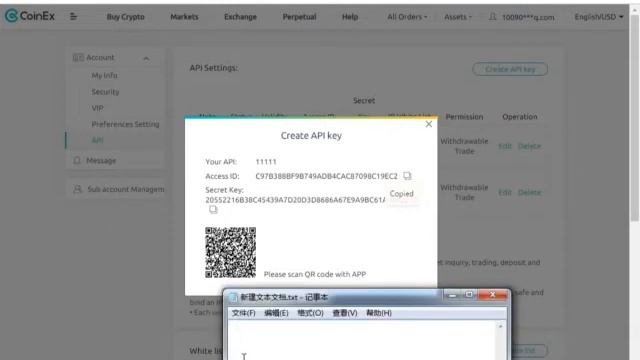Viewport: 640px width, 360px height.
Task: Click the API name 11111
Action: coord(266,162)
